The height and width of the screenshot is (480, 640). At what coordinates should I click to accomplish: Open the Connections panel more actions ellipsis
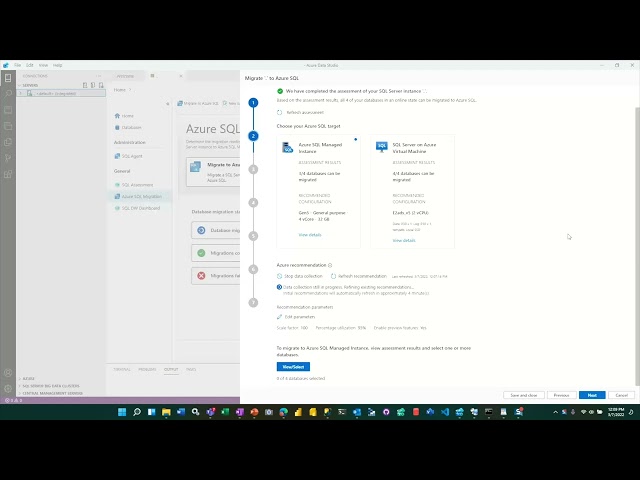98,76
